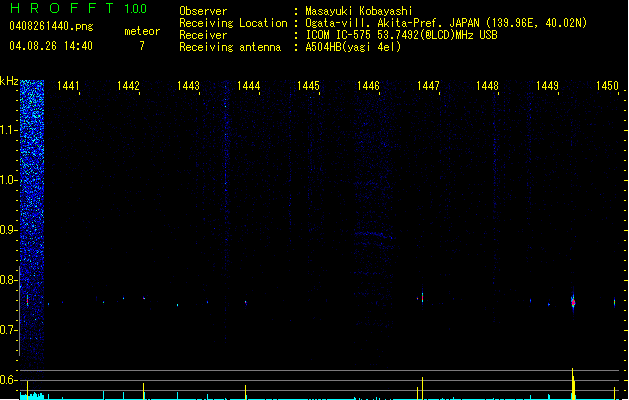The width and height of the screenshot is (629, 400).
Task: Click the 0.9 kHz frequency label
Action: (8, 230)
